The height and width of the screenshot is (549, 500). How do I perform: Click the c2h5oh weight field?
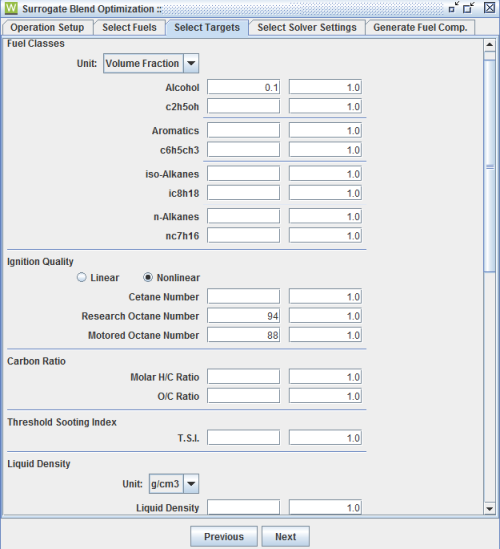pos(325,106)
